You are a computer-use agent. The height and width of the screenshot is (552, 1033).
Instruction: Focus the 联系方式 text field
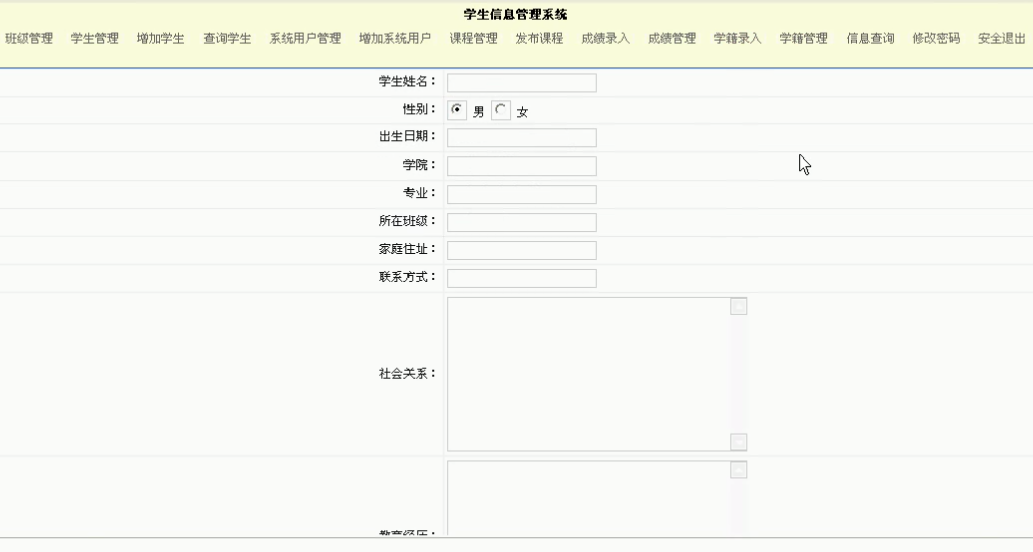point(522,278)
